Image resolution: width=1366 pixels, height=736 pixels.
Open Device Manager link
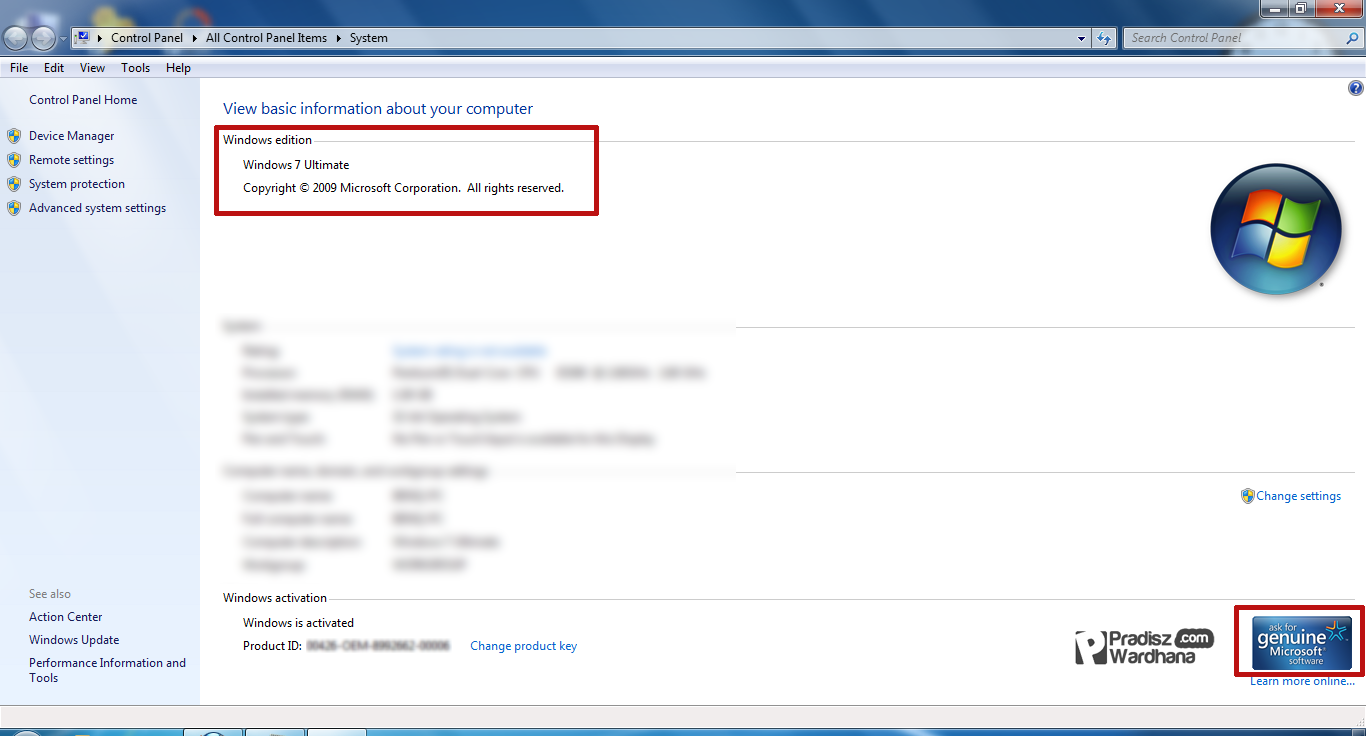tap(72, 136)
